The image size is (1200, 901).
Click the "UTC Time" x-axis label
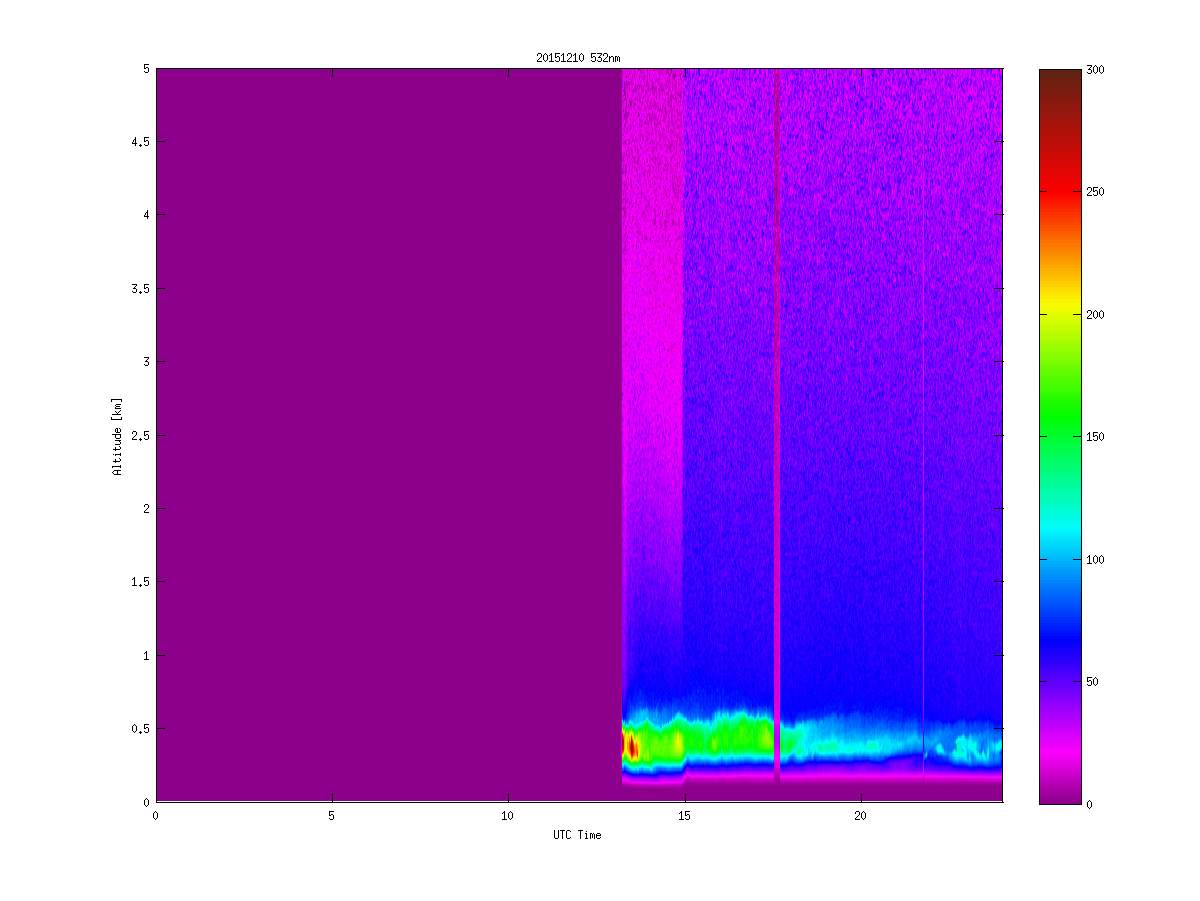[577, 835]
